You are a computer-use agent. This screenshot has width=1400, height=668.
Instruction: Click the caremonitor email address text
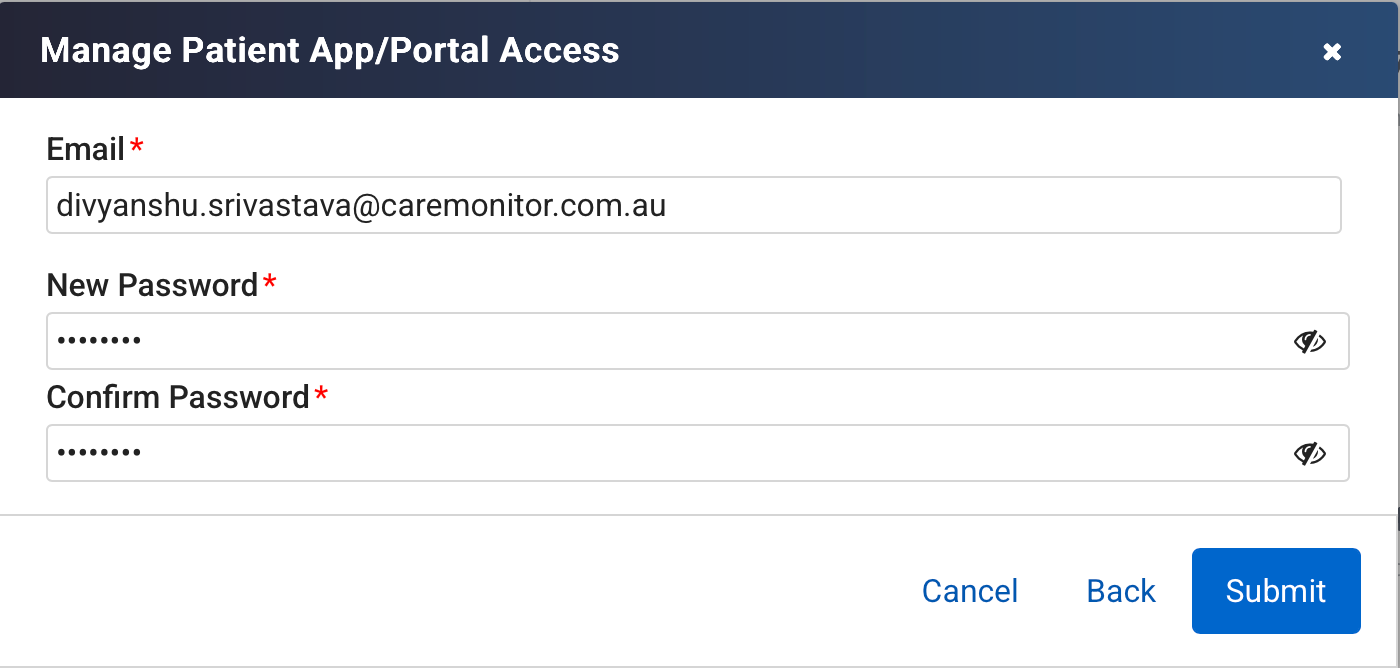pyautogui.click(x=361, y=206)
